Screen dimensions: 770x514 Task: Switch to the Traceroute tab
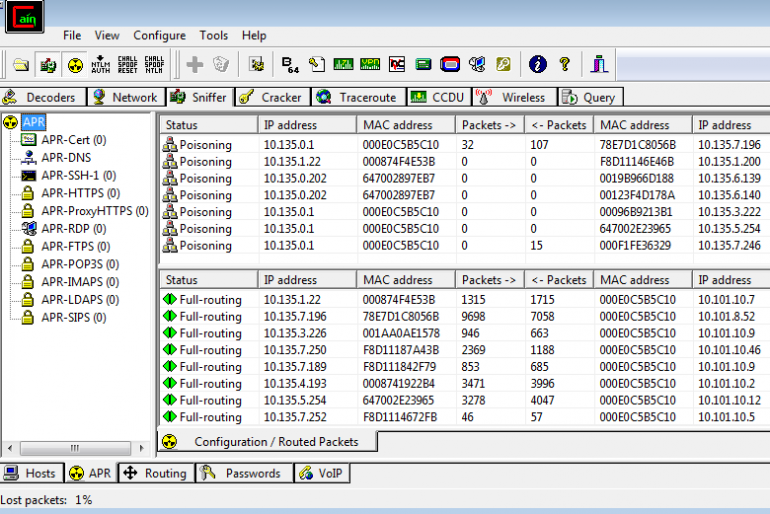[358, 97]
